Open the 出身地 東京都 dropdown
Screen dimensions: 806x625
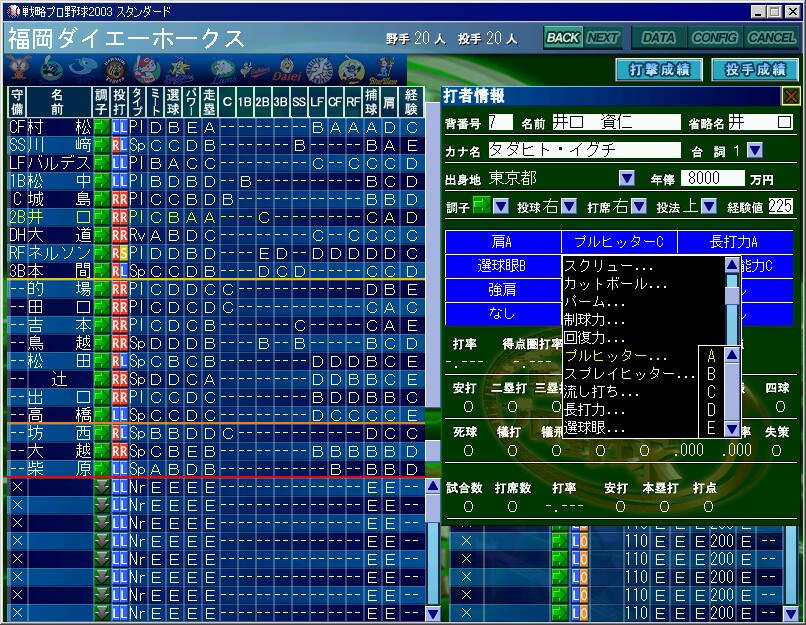point(627,178)
